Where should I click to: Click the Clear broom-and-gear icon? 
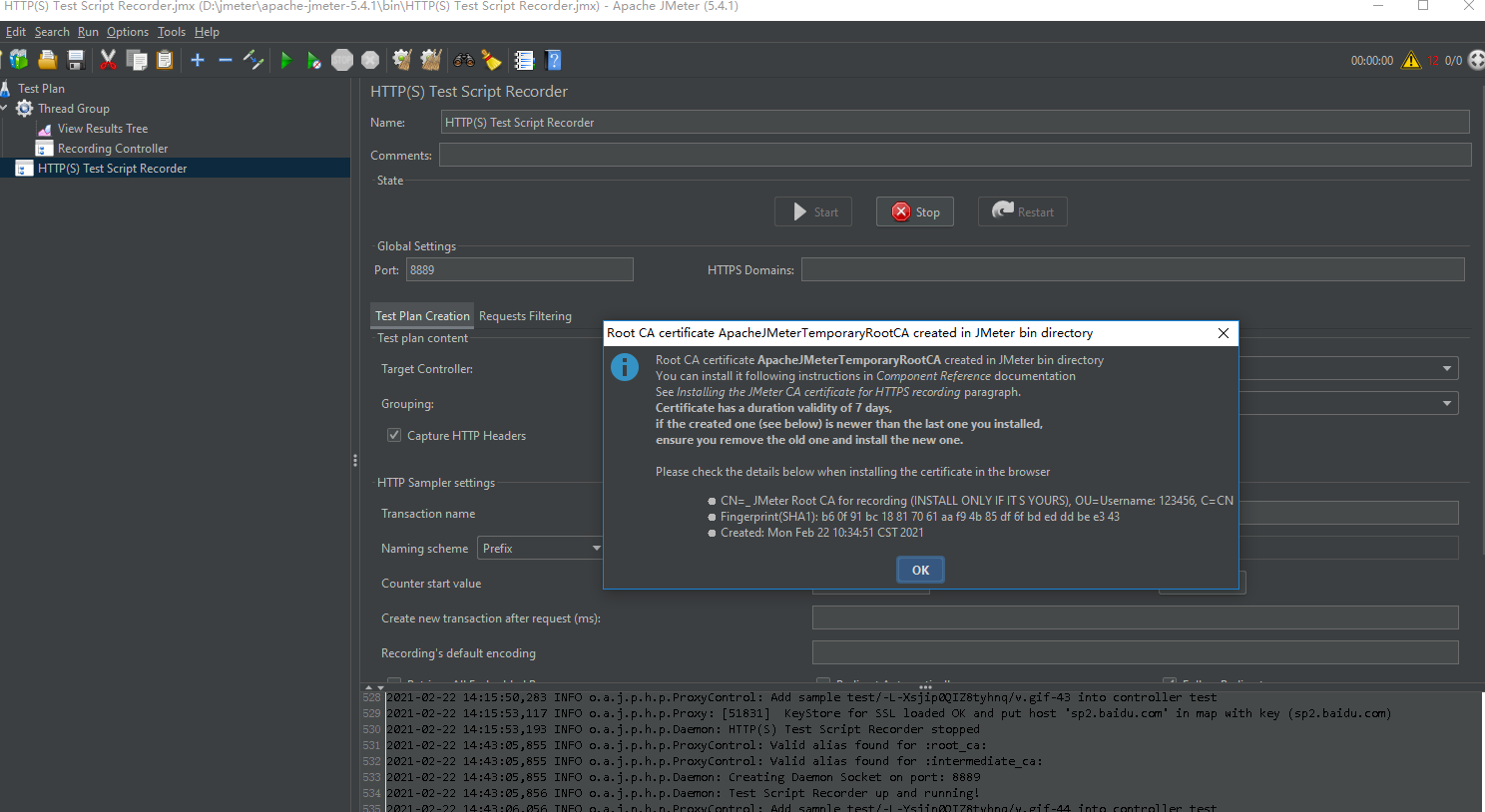pos(402,60)
